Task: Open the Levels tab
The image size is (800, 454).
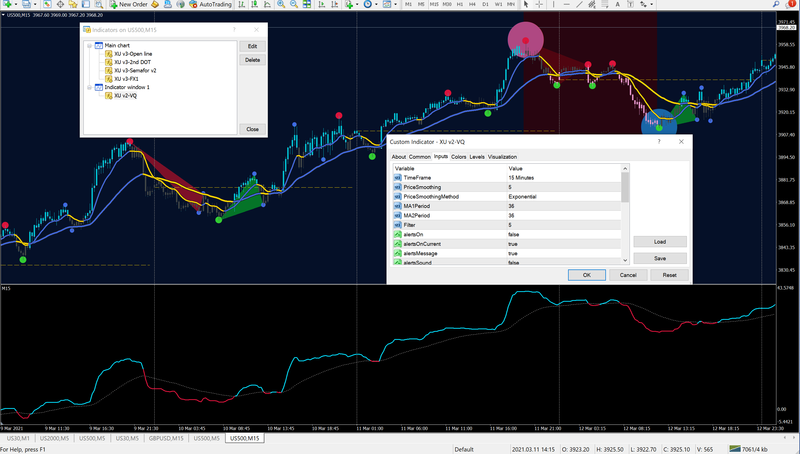Action: coord(477,157)
